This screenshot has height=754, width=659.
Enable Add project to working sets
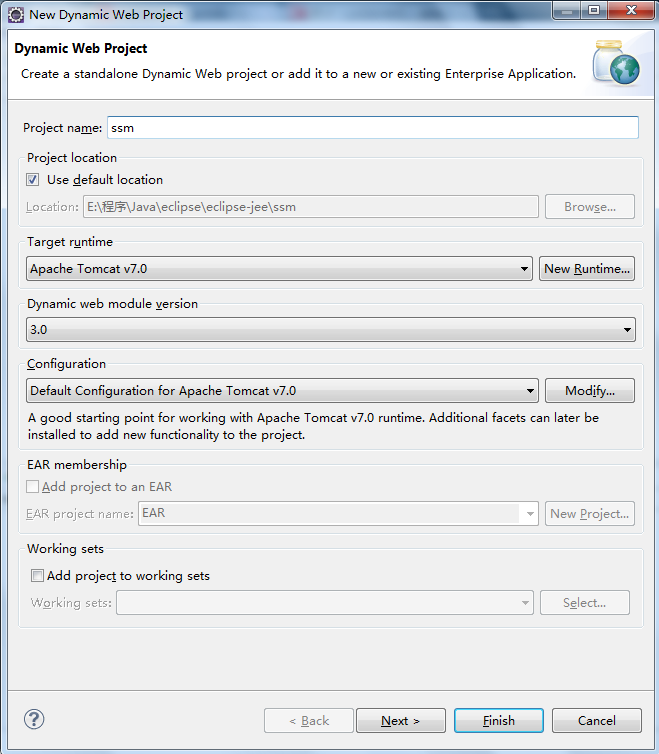coord(38,576)
